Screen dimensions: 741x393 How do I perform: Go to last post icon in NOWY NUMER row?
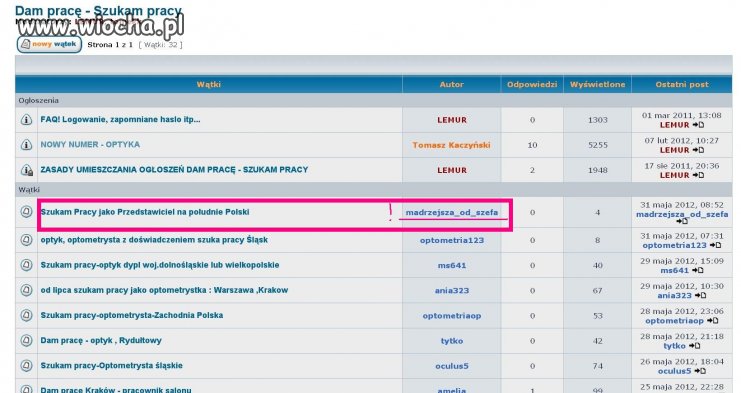698,150
